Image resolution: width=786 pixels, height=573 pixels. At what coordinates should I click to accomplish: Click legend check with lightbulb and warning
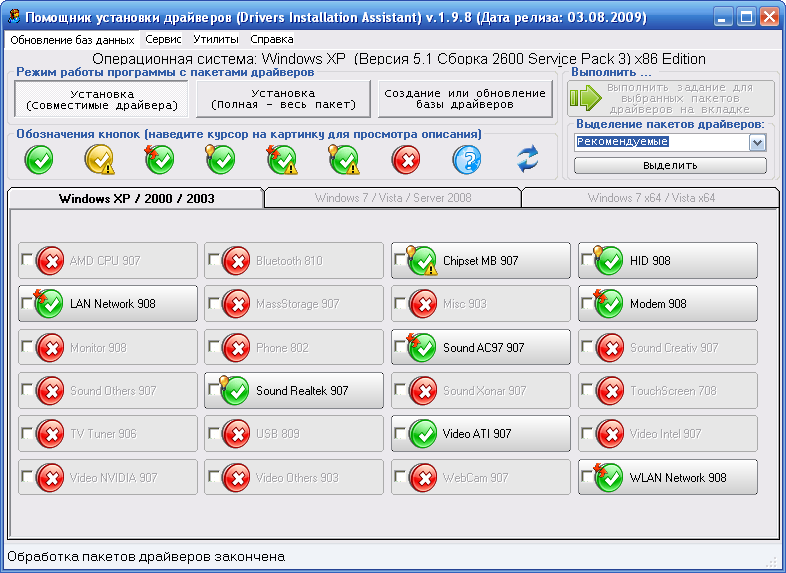point(343,160)
